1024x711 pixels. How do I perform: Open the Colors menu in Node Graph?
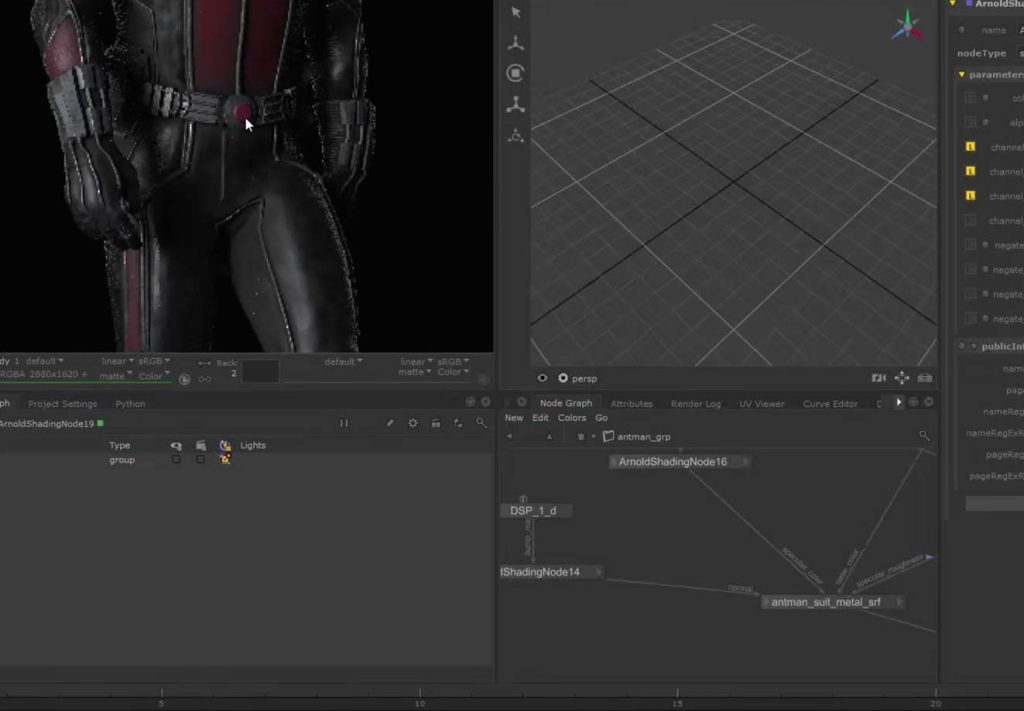[x=572, y=418]
